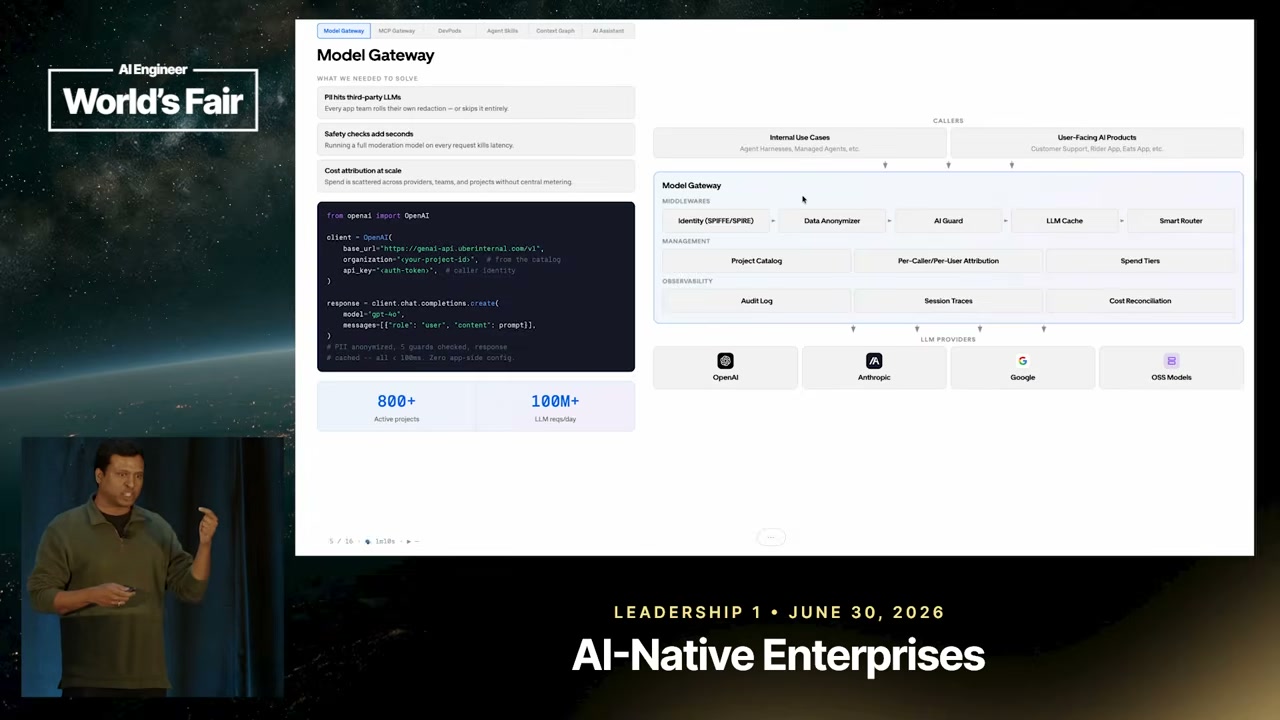Click the '1m10s' timer text
The image size is (1280, 720).
[385, 541]
